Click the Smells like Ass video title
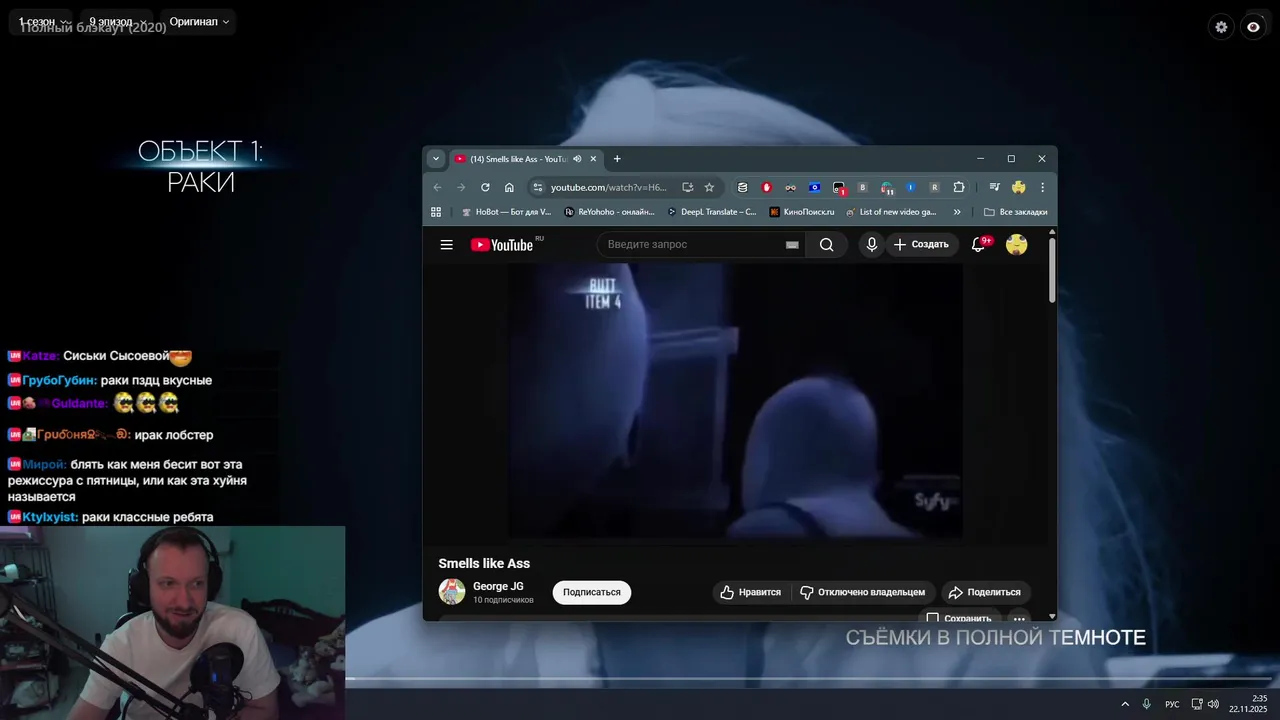 [x=484, y=563]
